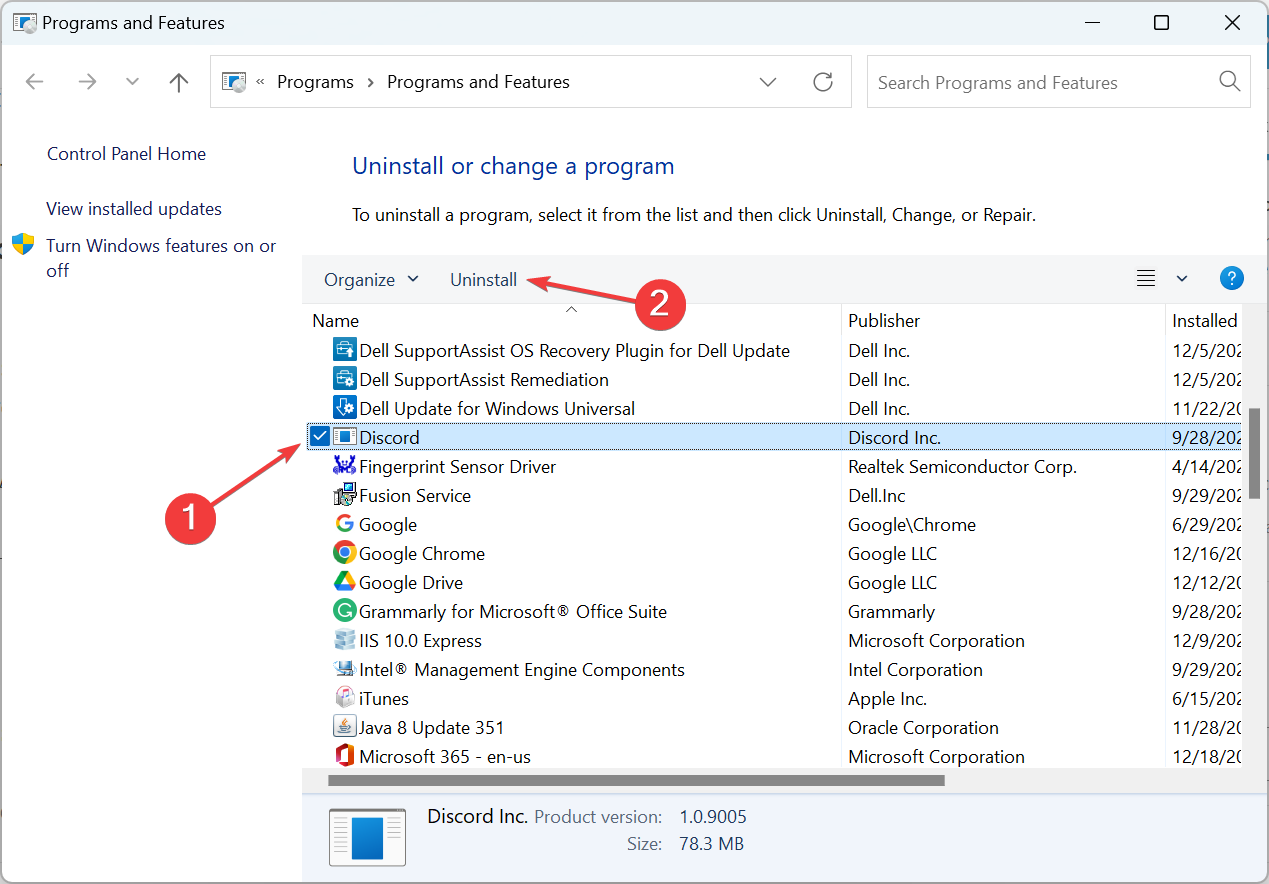Select Dell SupportAssist Remediation icon
The image size is (1269, 884).
click(344, 379)
